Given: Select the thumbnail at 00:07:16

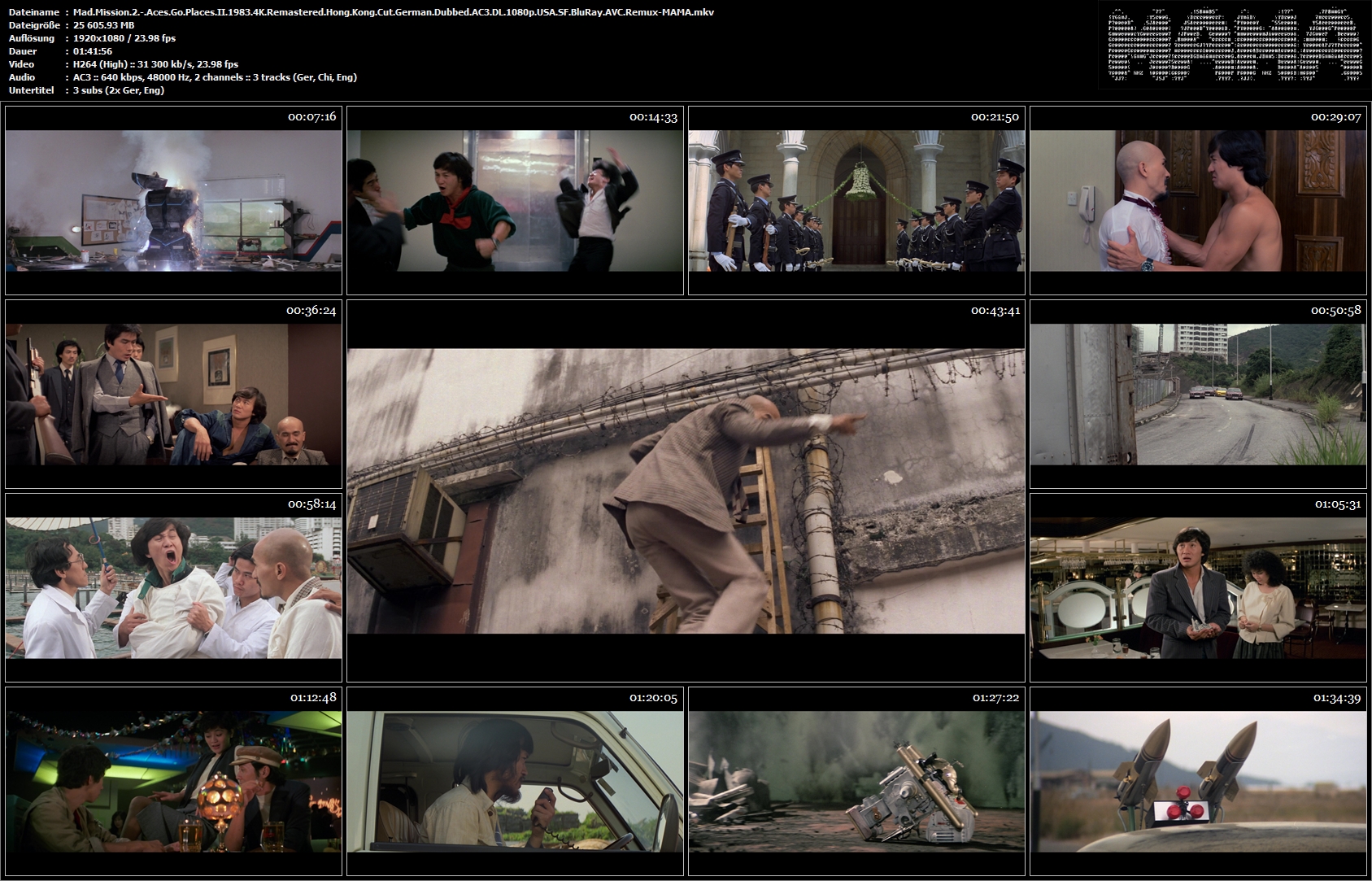Looking at the screenshot, I should click(173, 200).
